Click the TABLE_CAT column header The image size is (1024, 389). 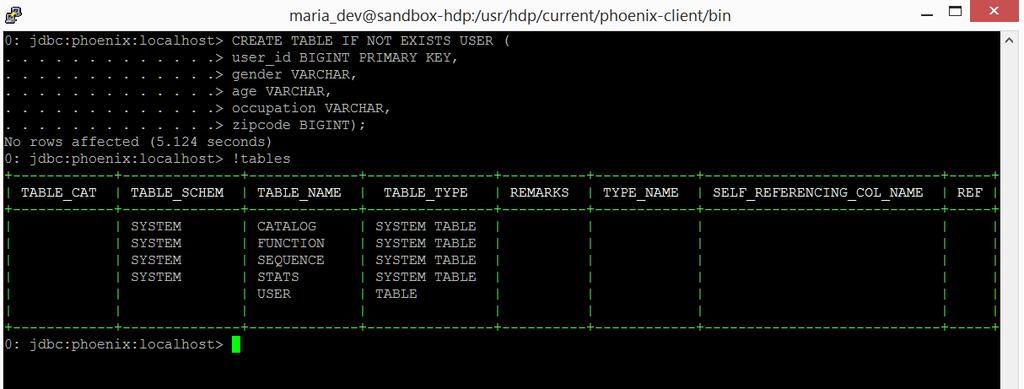[59, 193]
